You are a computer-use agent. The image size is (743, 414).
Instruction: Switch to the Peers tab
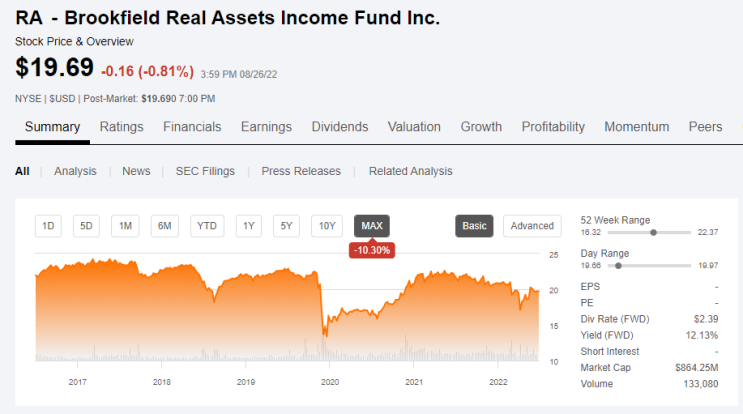[705, 127]
